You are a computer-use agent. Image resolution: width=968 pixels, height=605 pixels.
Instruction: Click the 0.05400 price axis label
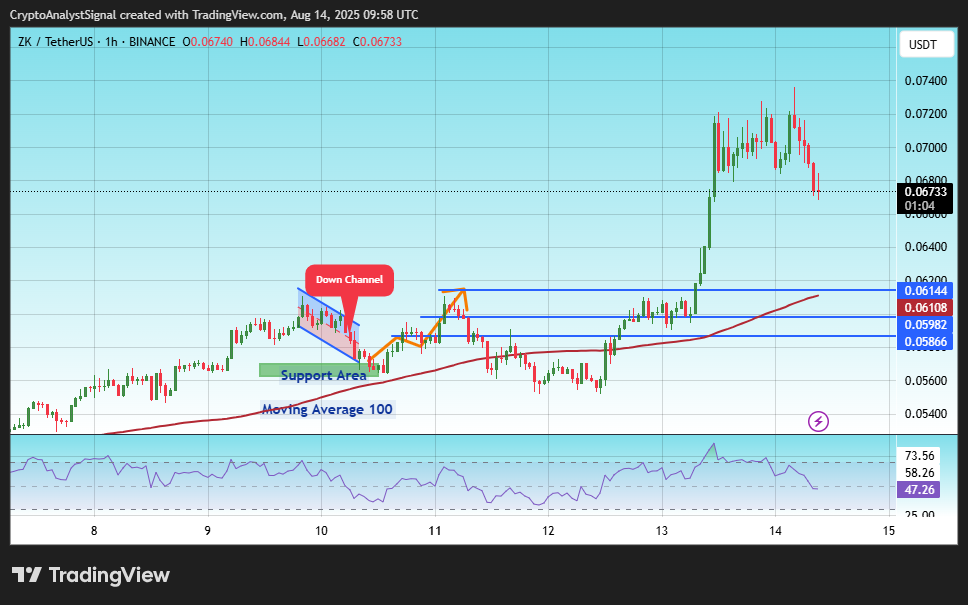[925, 414]
